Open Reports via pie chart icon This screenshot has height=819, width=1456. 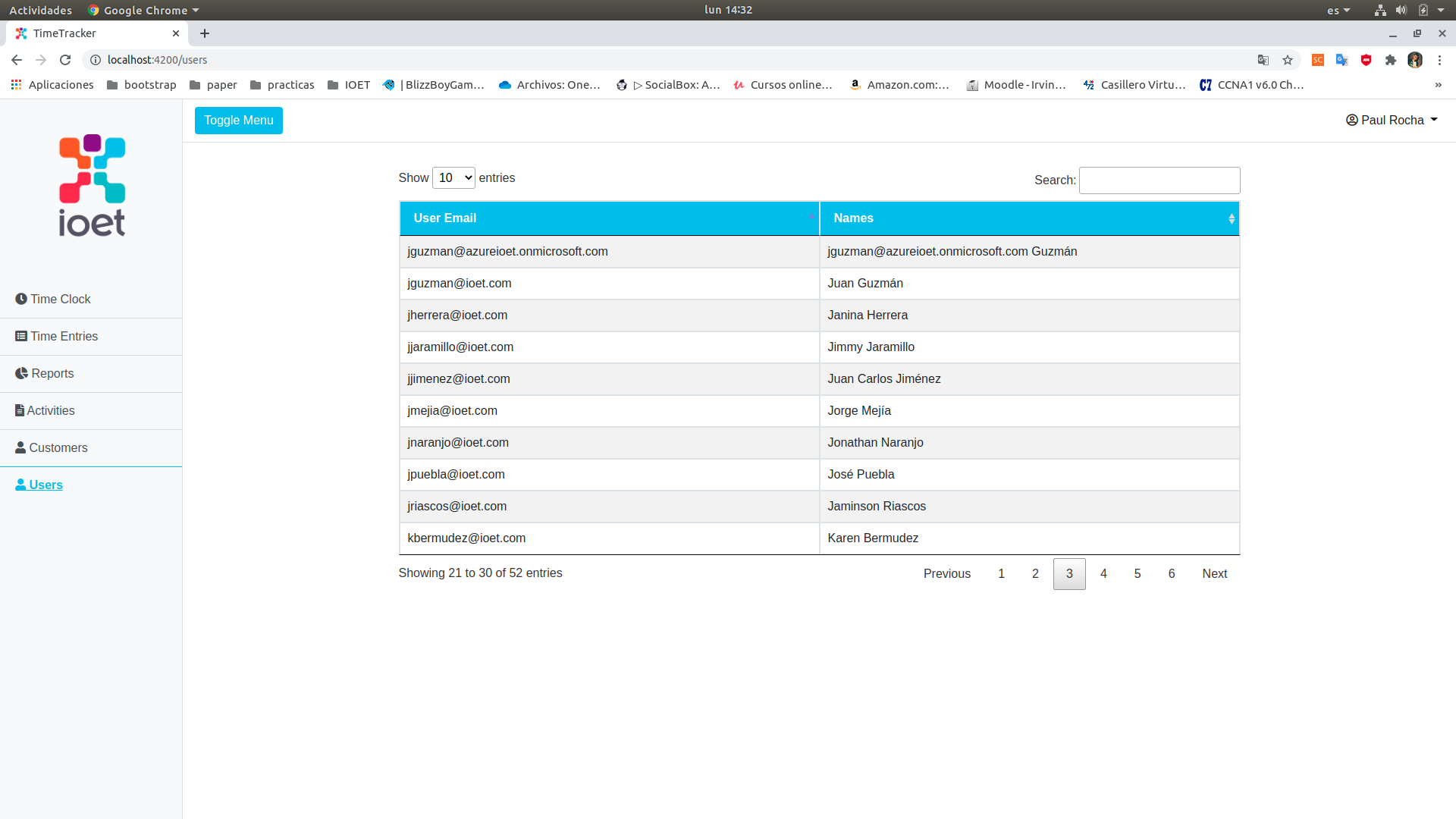pos(22,373)
